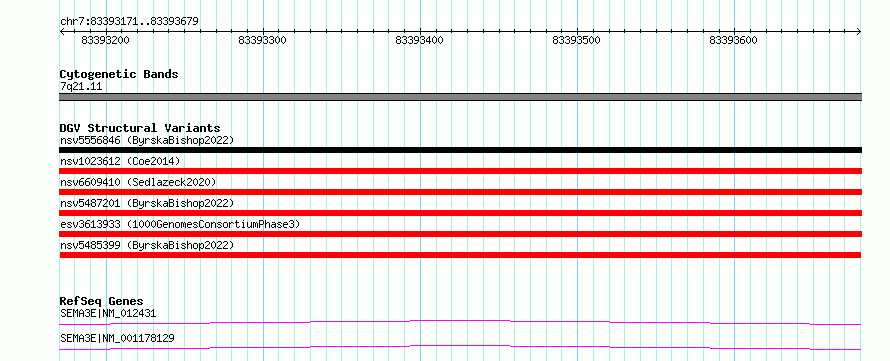Click the red nsv1023612 variant bar
This screenshot has width=890, height=361.
(x=460, y=171)
